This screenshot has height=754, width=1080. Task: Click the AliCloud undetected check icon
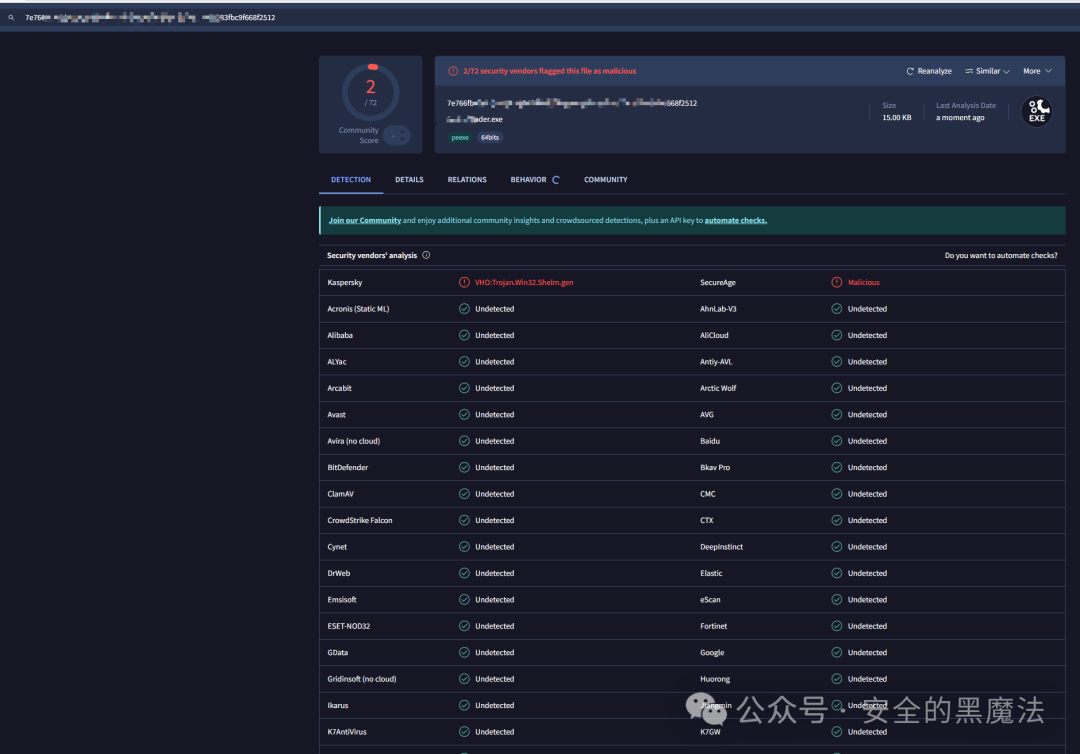click(836, 335)
